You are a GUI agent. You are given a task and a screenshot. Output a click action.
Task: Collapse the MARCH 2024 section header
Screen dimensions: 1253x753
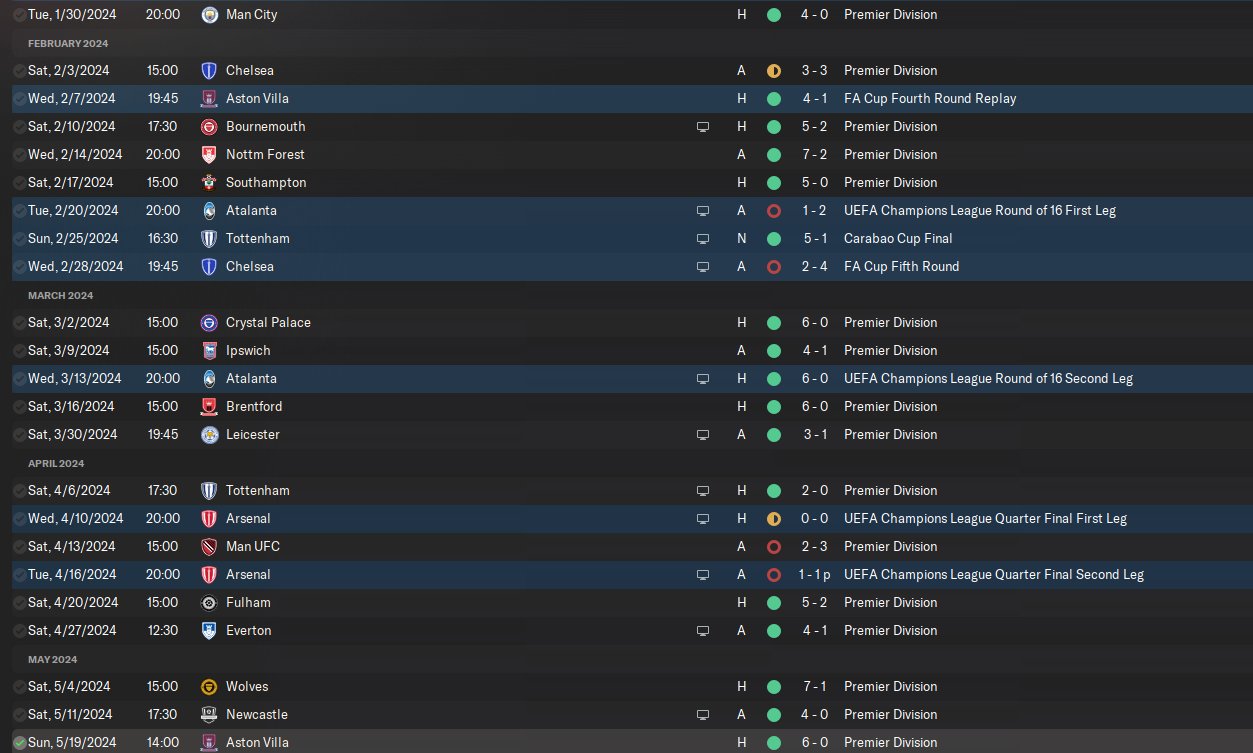tap(60, 296)
